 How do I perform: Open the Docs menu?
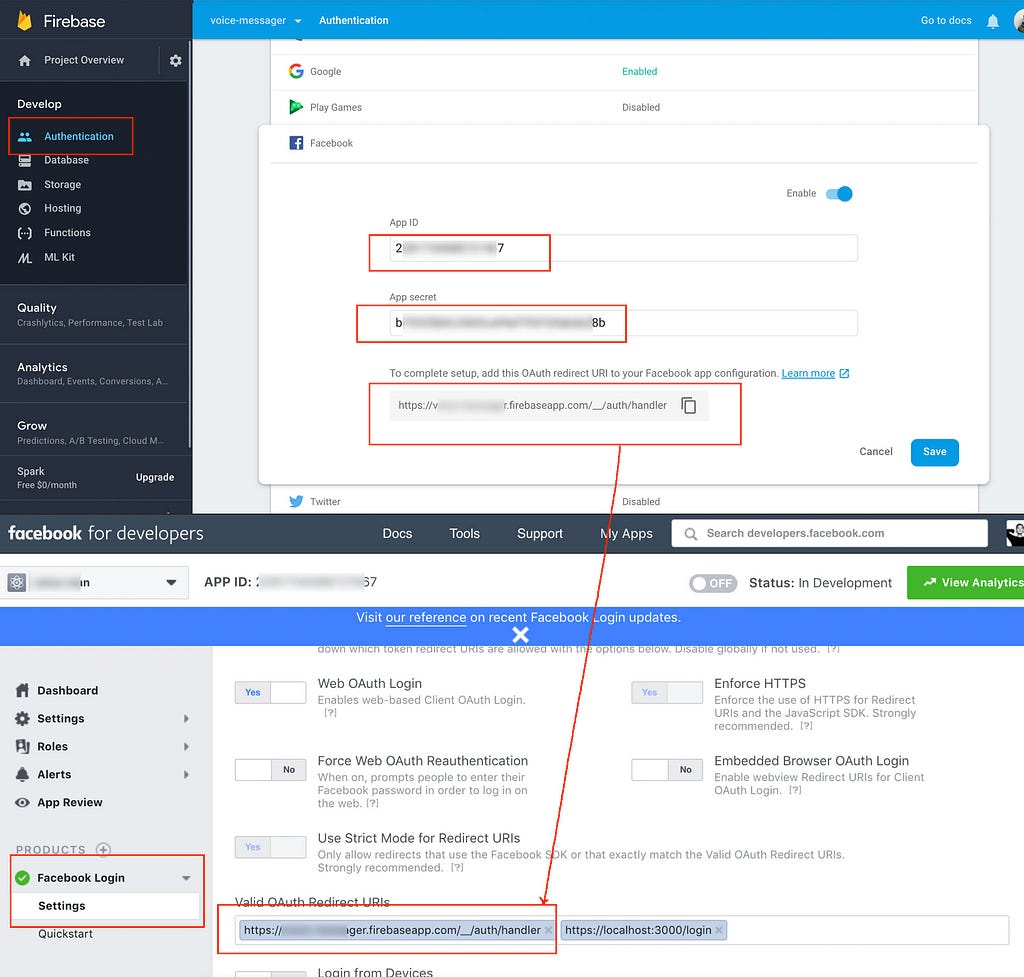397,534
